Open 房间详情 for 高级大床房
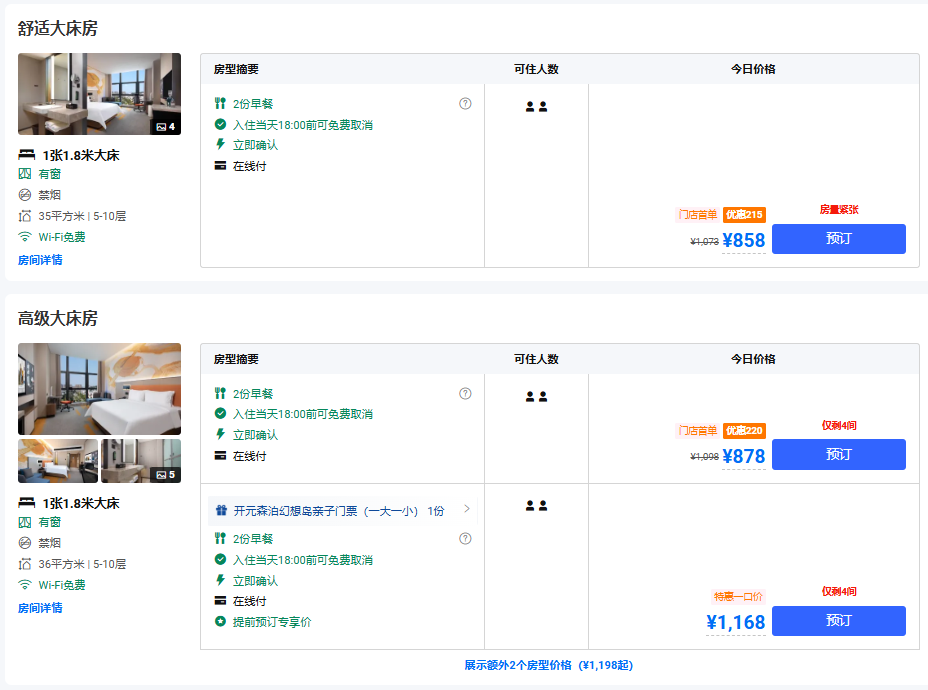The height and width of the screenshot is (690, 928). (40, 608)
